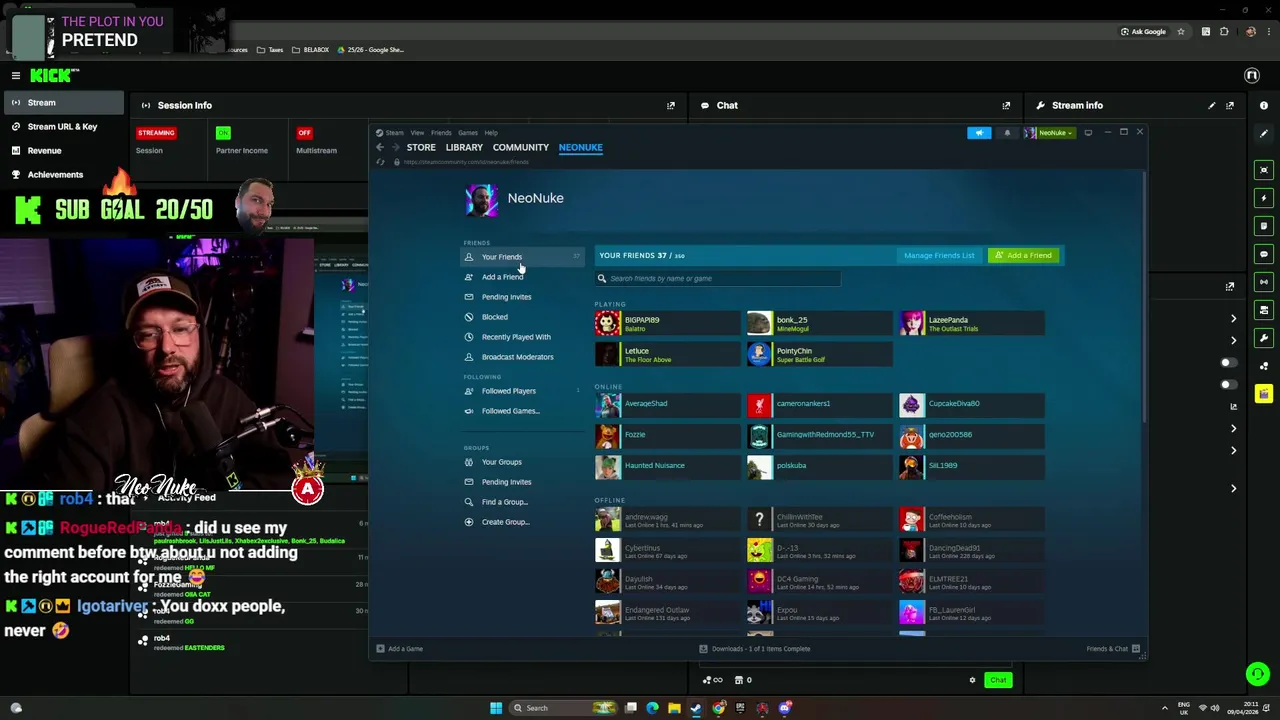1280x720 pixels.
Task: Click the Manage Friends List button
Action: pyautogui.click(x=939, y=255)
